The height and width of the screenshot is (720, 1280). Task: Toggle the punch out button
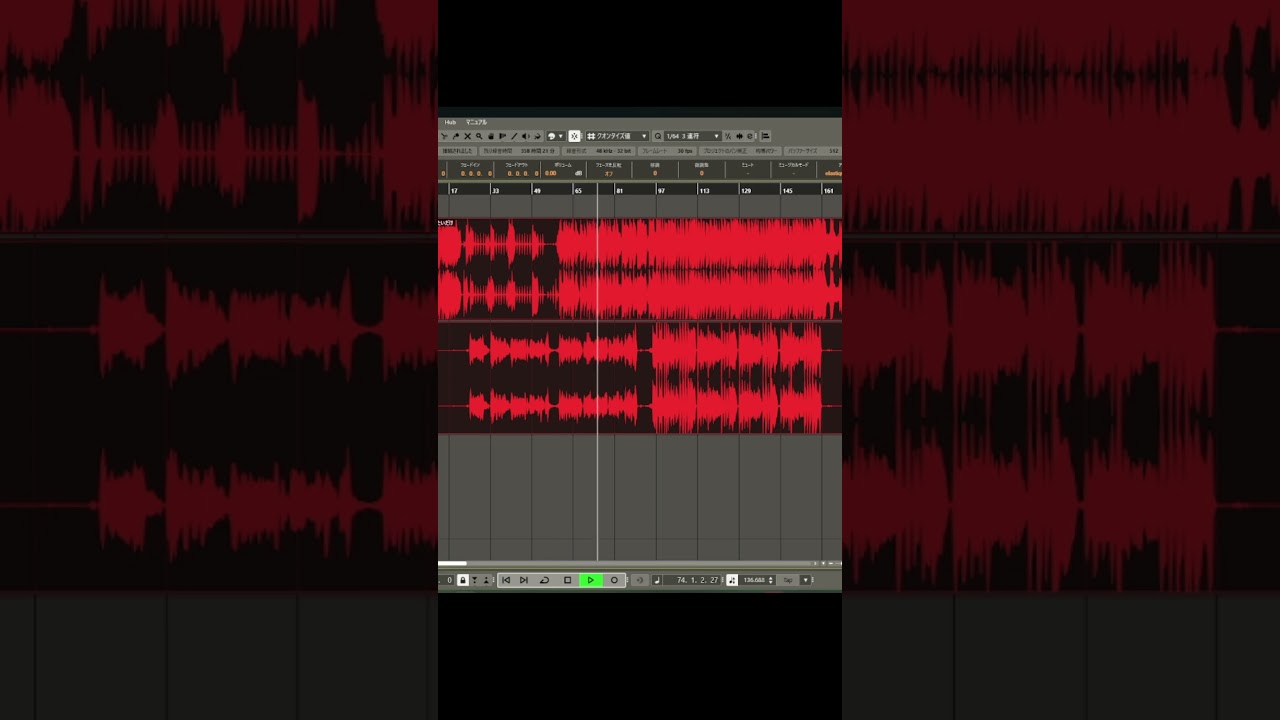click(486, 580)
